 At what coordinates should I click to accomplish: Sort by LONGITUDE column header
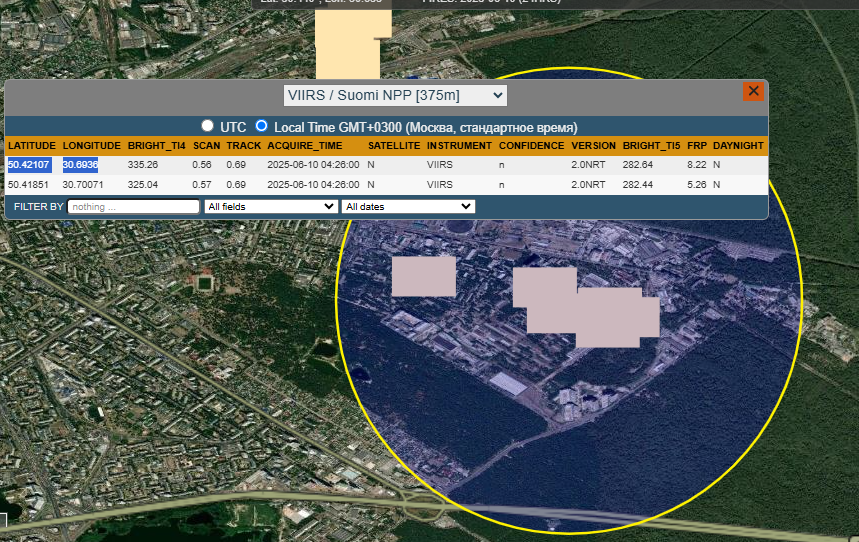[x=91, y=146]
